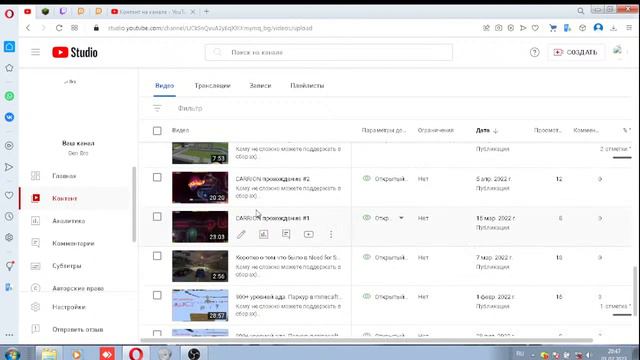Tick the select-all videos checkbox in the header

[x=157, y=131]
